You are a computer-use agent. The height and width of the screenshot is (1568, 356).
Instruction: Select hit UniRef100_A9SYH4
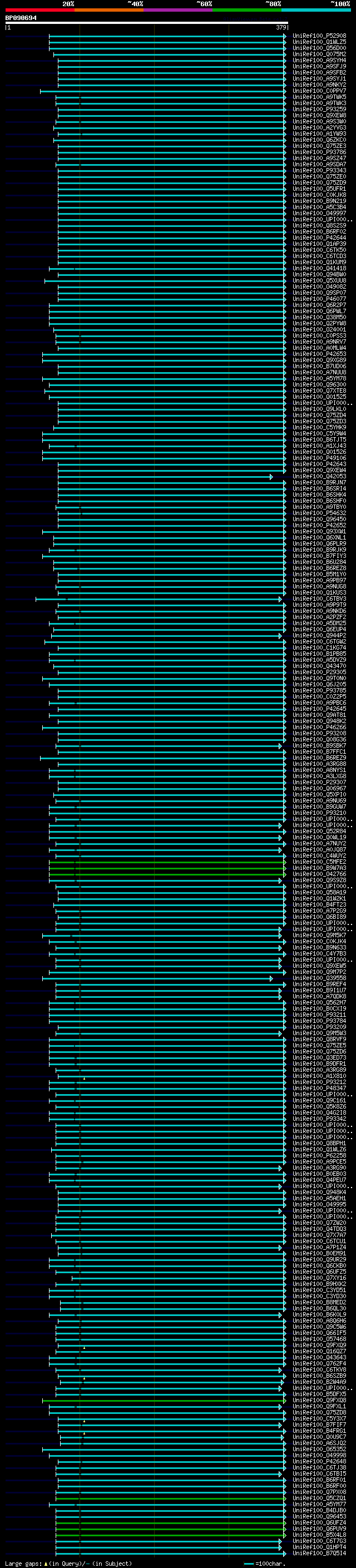[319, 60]
